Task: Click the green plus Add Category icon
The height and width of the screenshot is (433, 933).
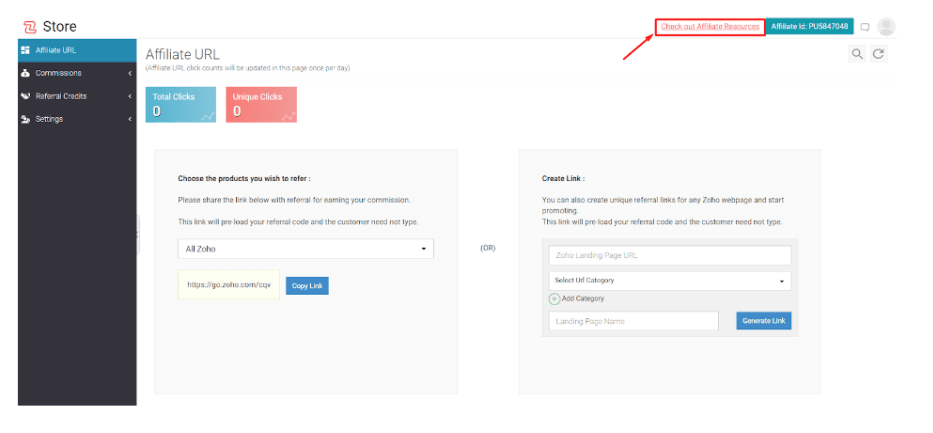Action: (554, 299)
